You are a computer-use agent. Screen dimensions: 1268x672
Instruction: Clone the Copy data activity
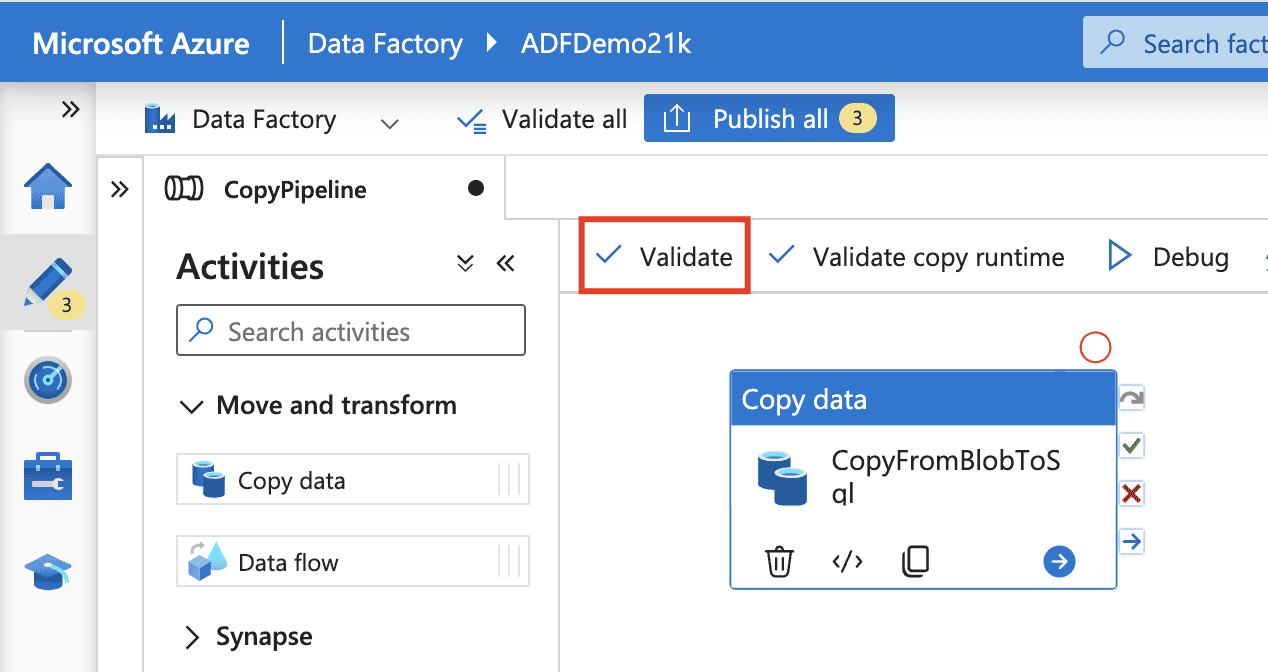915,562
